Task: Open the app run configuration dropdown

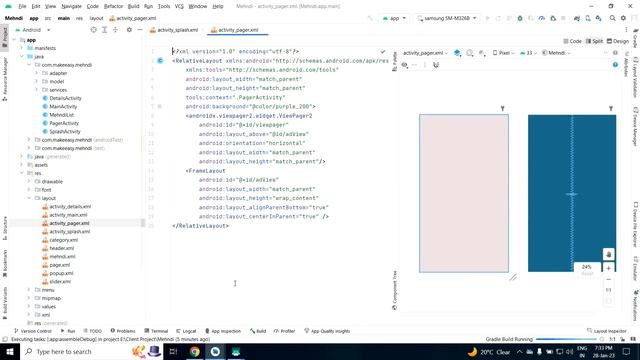Action: pos(394,18)
